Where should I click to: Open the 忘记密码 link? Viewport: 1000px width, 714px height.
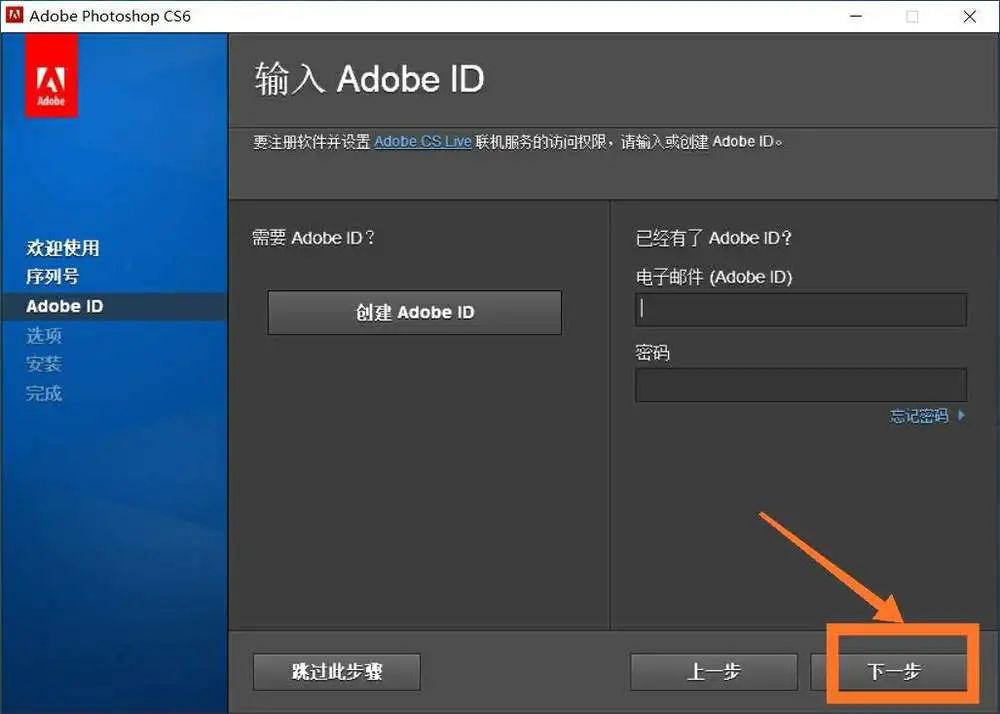(x=927, y=416)
